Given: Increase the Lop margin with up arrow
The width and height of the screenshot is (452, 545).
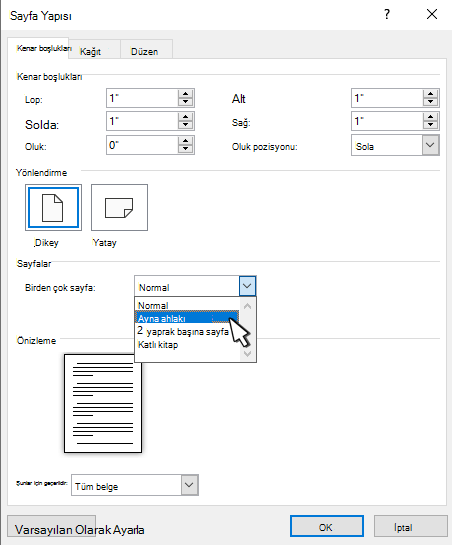Looking at the screenshot, I should [x=185, y=94].
